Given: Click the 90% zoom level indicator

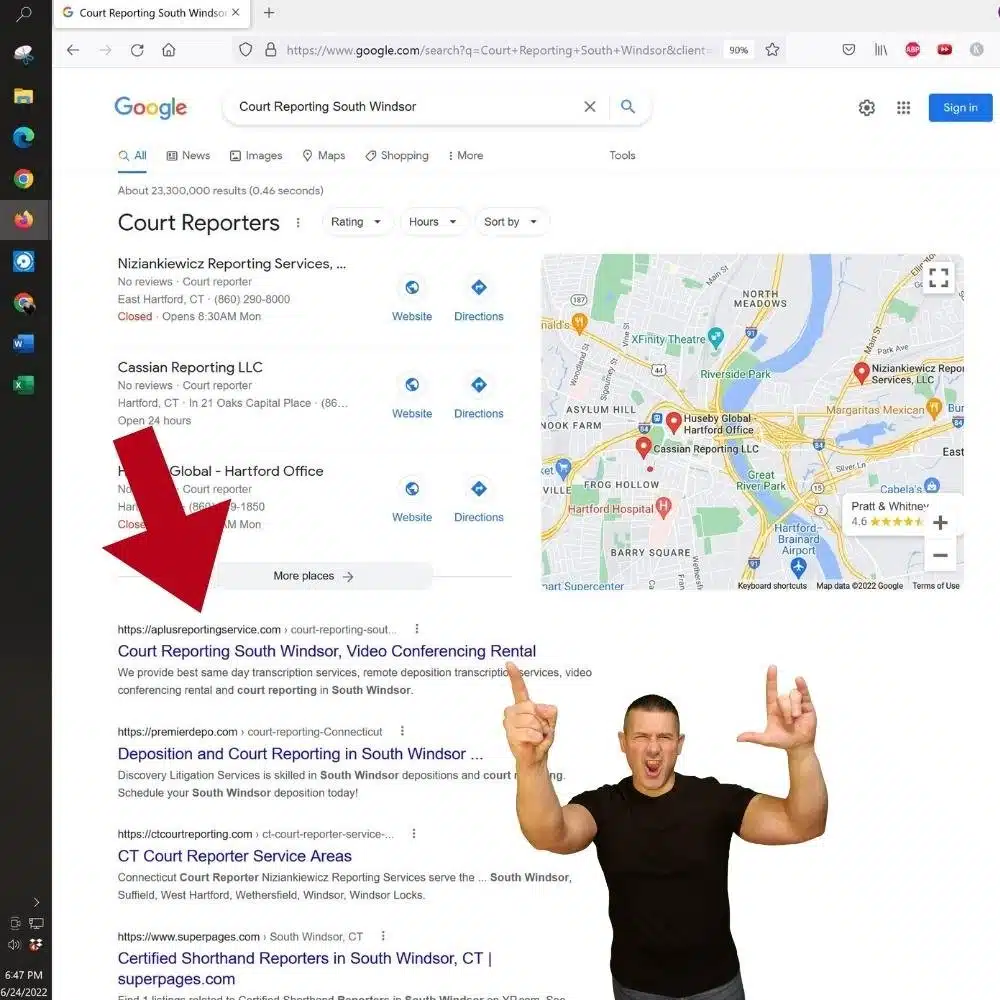Looking at the screenshot, I should 739,50.
